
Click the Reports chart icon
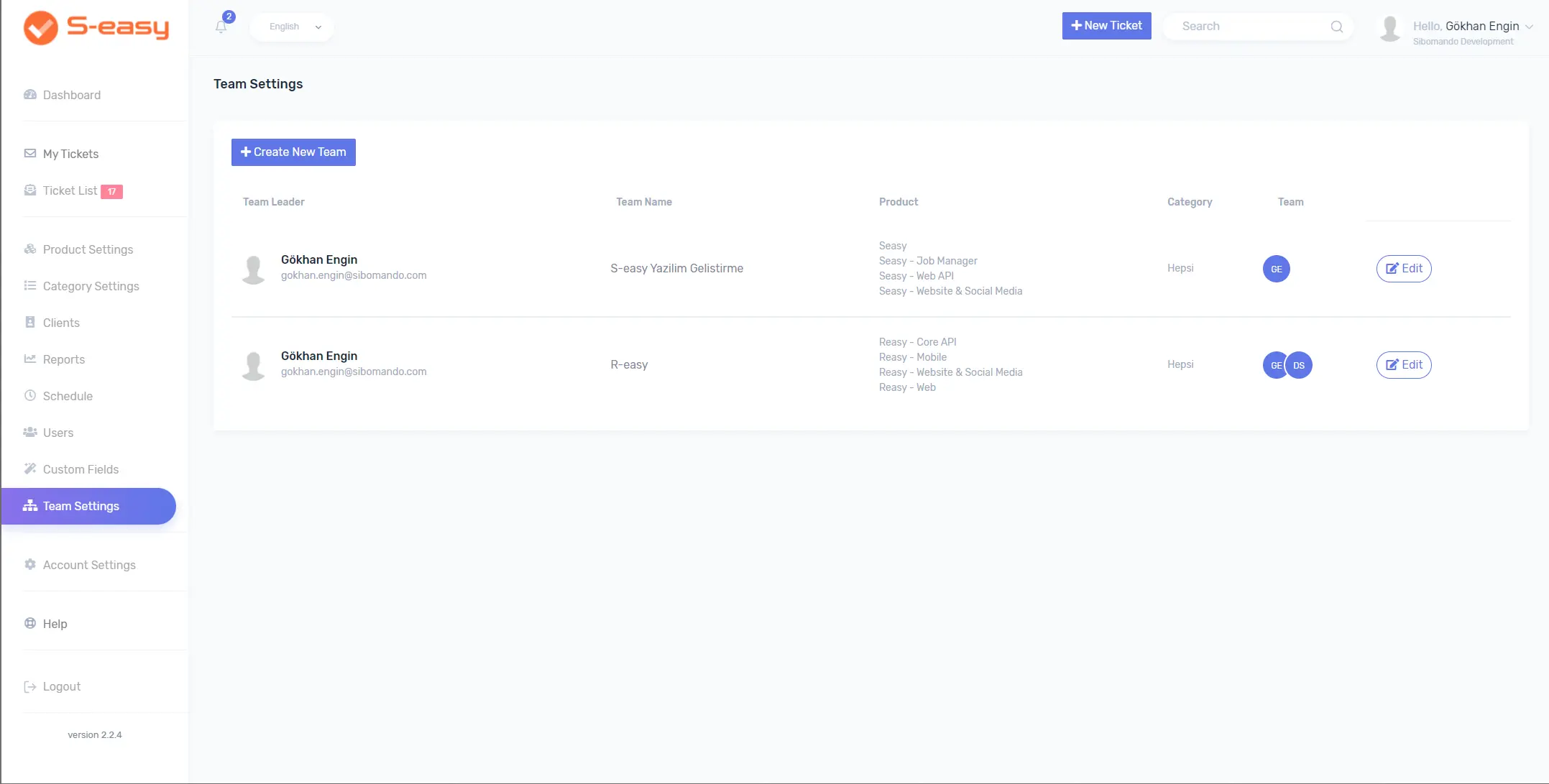30,359
